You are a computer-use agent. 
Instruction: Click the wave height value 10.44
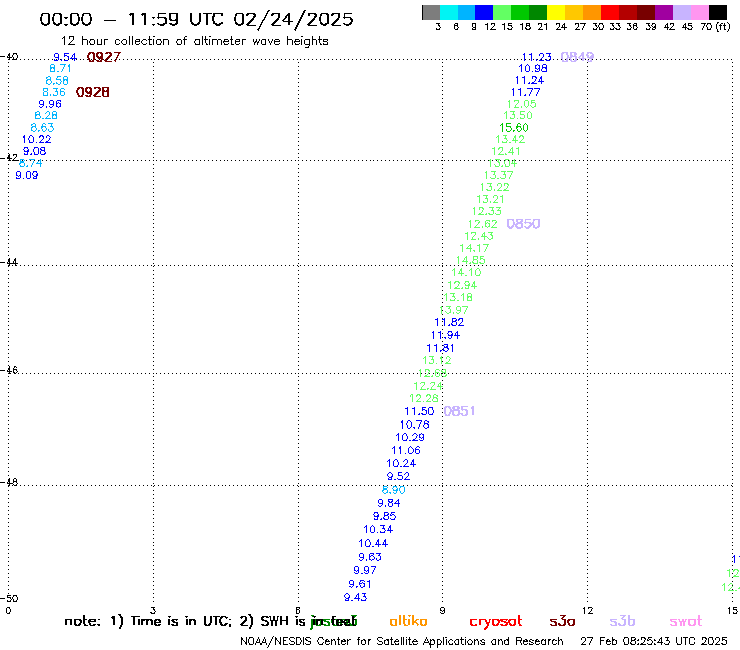click(373, 543)
